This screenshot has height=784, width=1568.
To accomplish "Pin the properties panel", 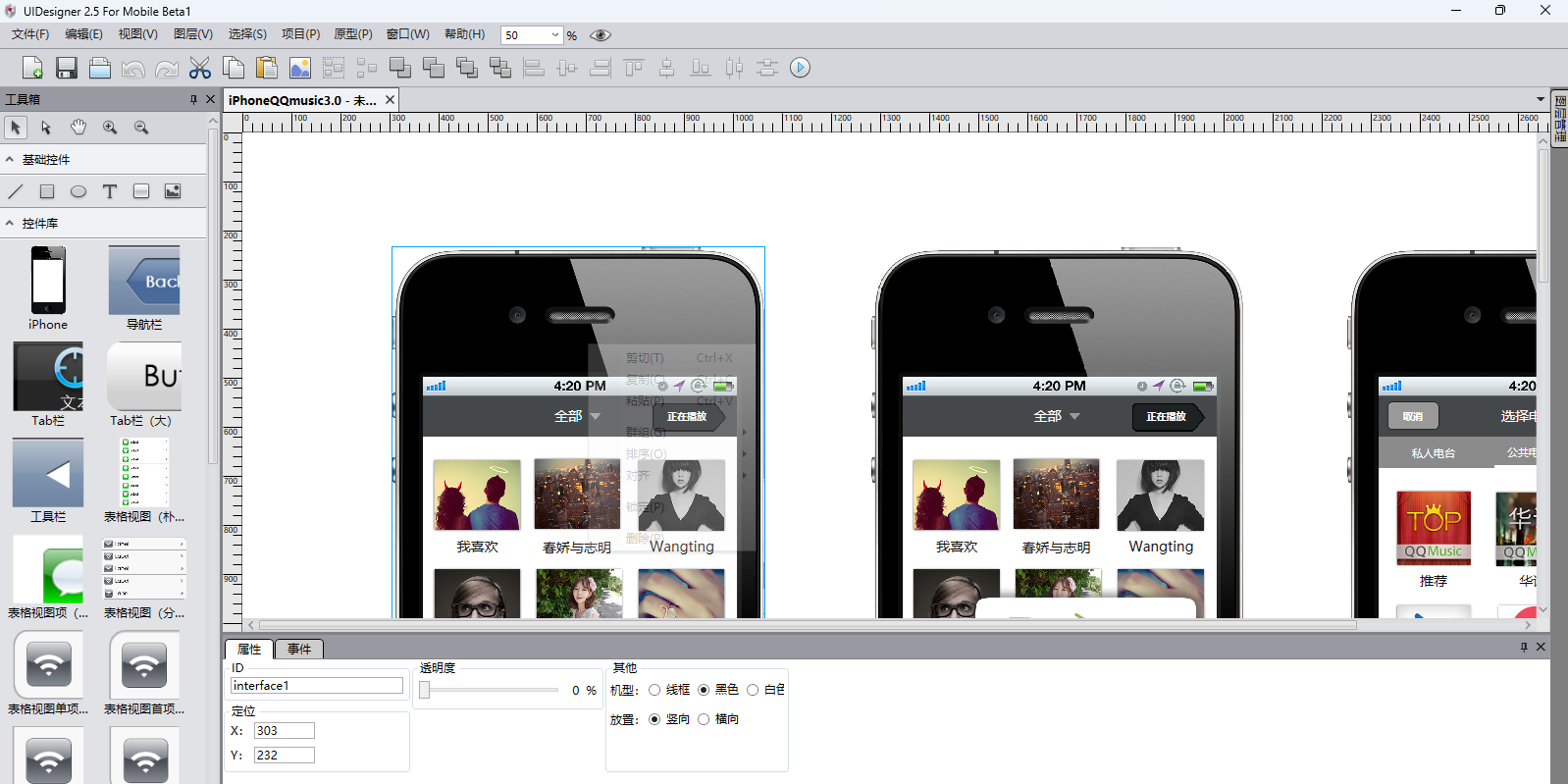I will coord(1524,647).
